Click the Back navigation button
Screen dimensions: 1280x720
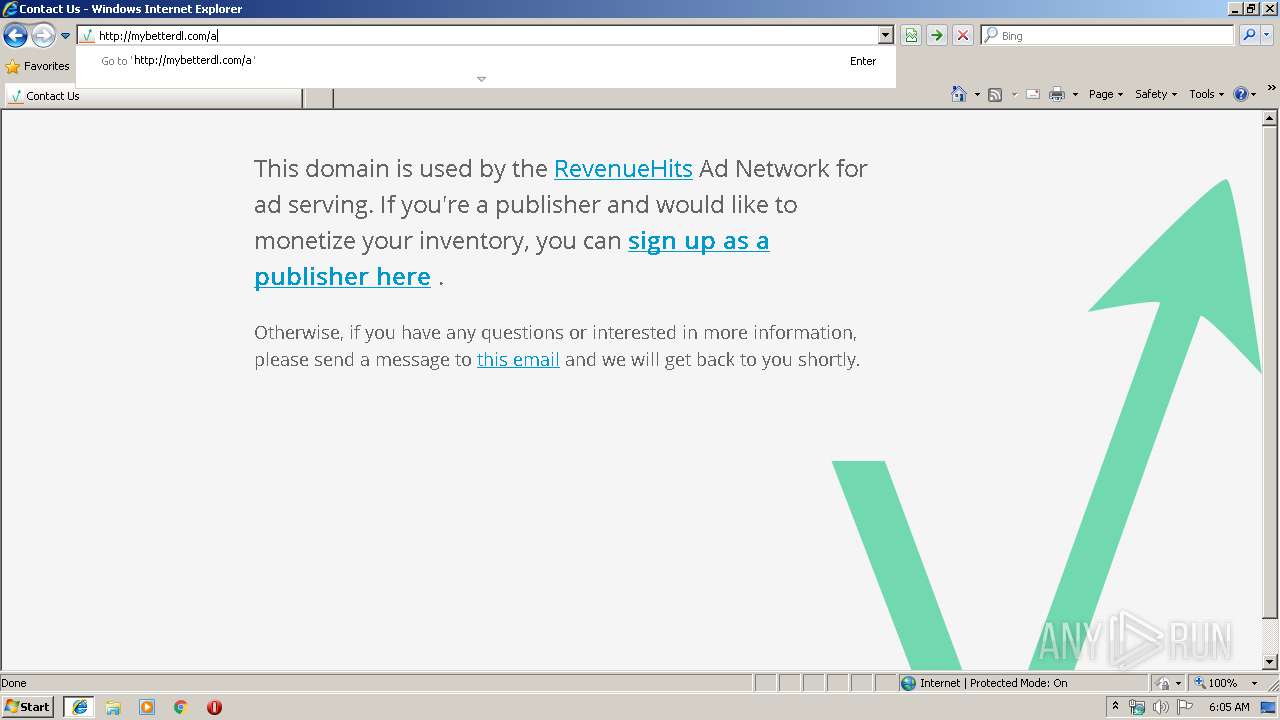click(x=15, y=36)
